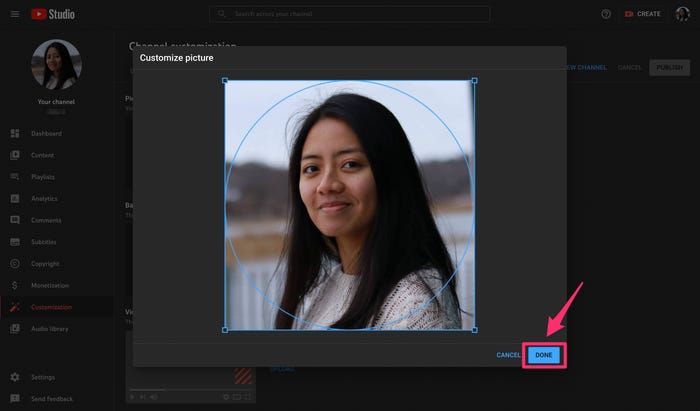Click the search magnifier icon

pyautogui.click(x=221, y=14)
